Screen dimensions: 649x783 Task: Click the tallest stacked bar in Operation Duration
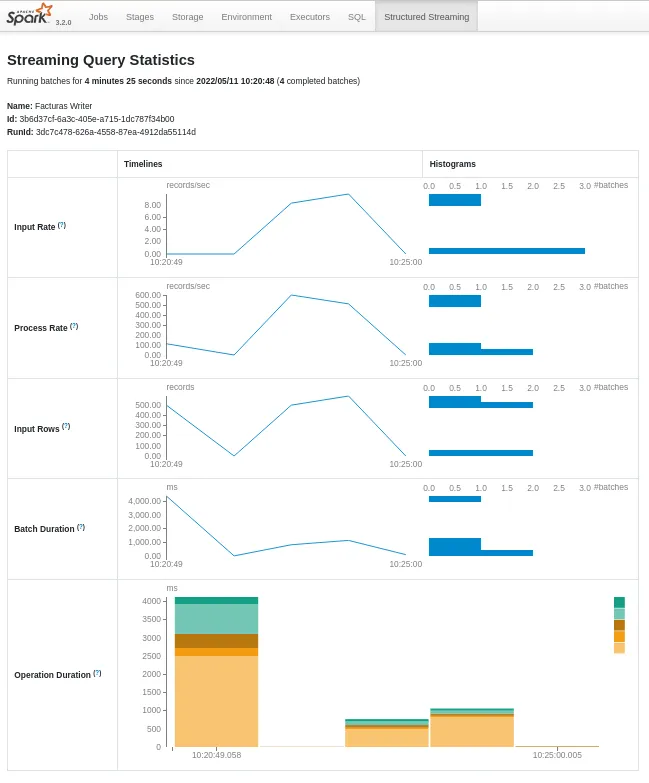[x=216, y=680]
